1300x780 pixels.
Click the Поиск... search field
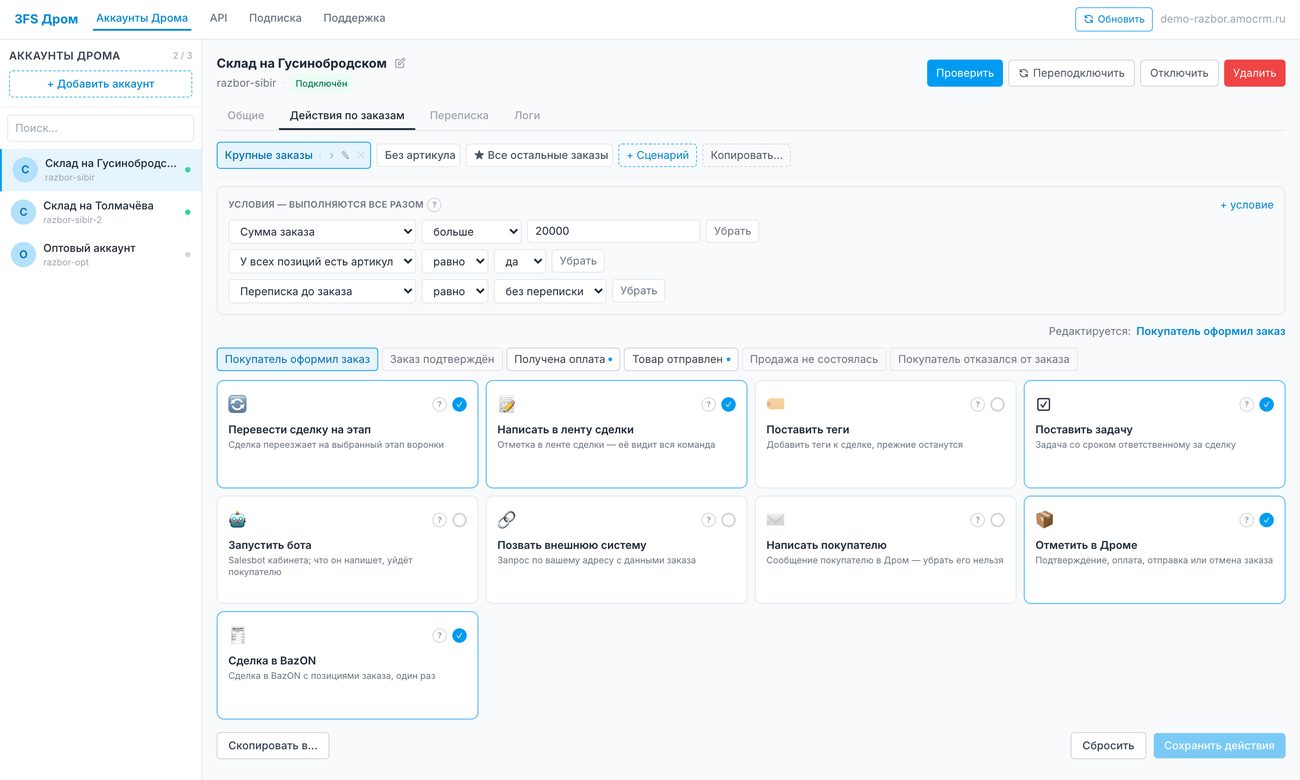[x=101, y=128]
